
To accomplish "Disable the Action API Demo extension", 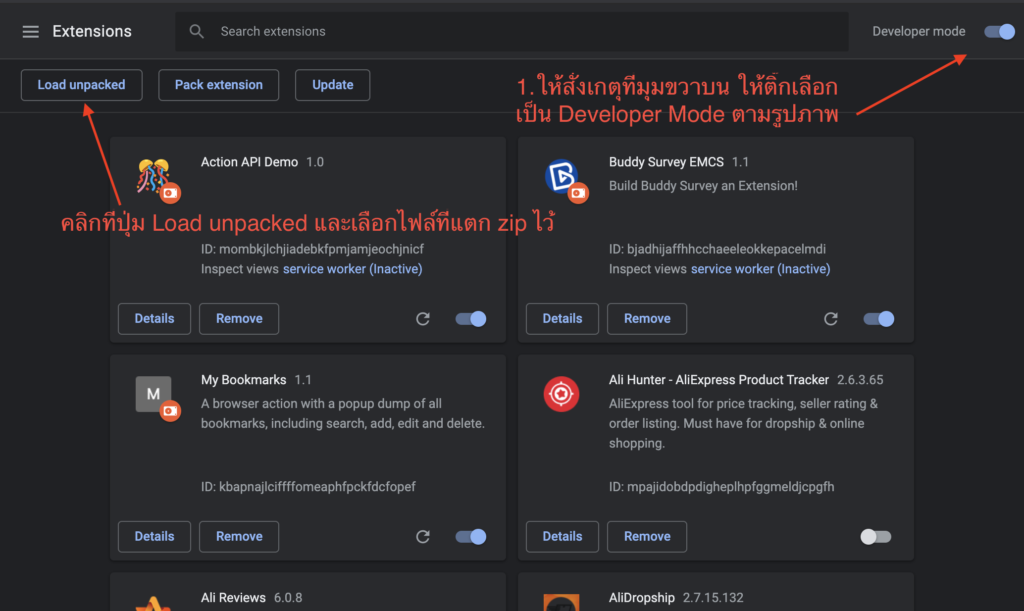I will [471, 319].
